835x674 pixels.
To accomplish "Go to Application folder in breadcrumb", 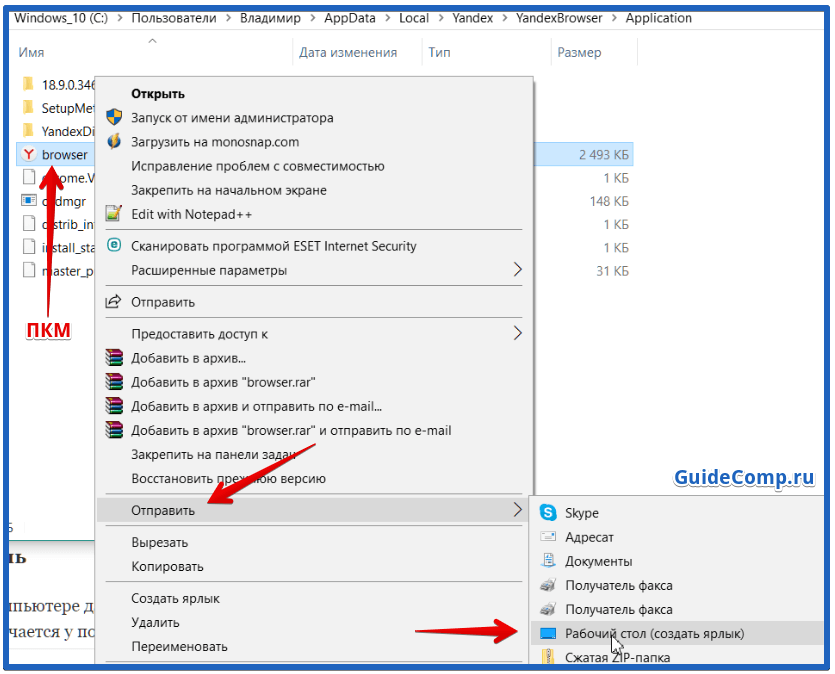I will (658, 18).
